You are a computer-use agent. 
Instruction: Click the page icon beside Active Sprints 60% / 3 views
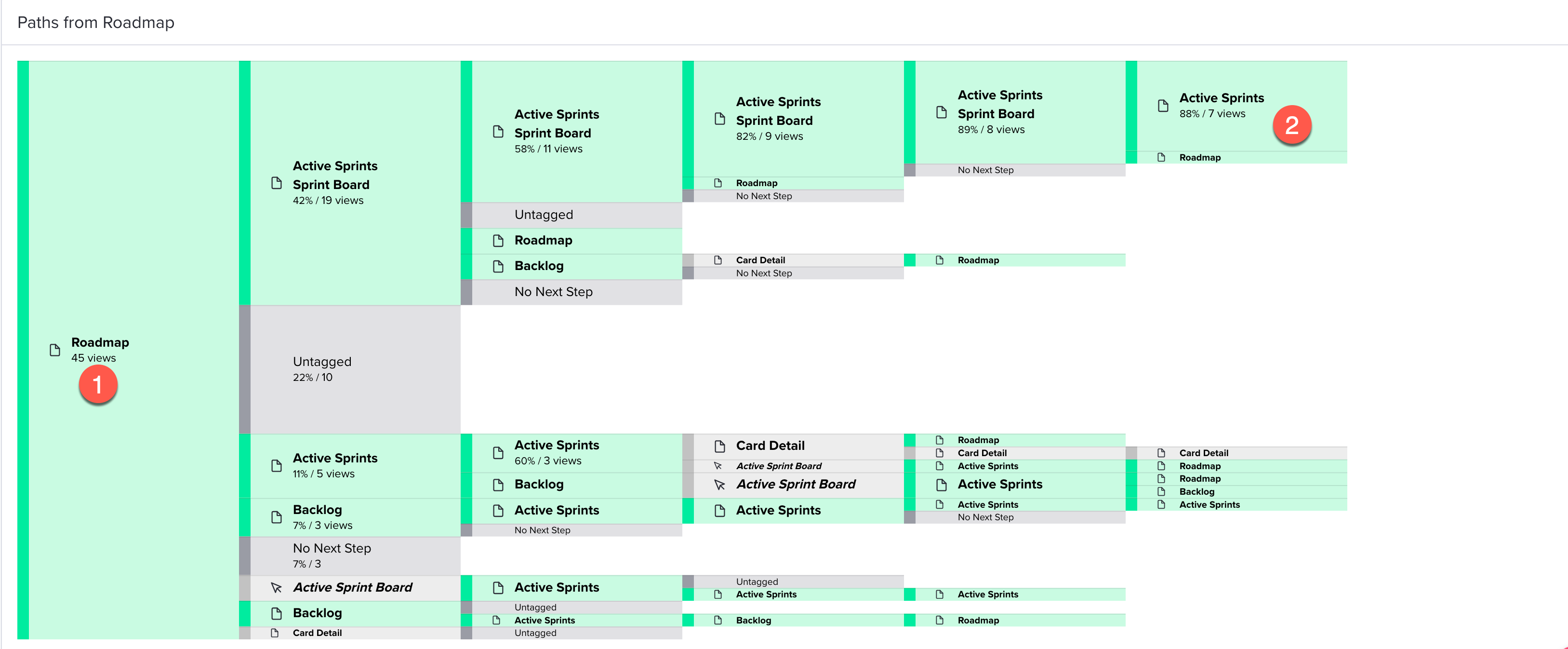coord(498,452)
